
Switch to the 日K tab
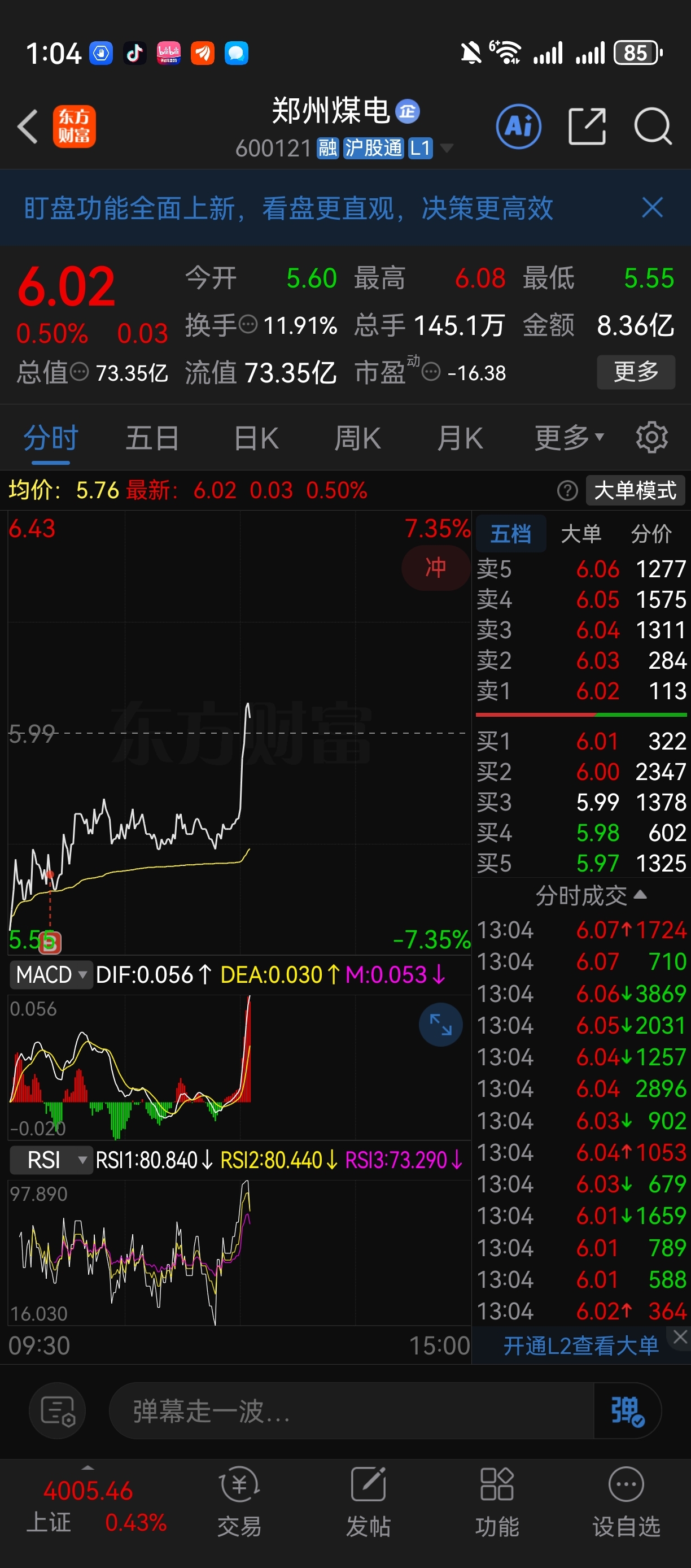click(x=256, y=438)
